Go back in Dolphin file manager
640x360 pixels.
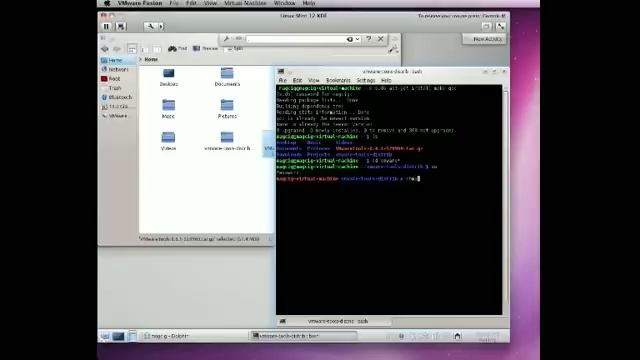tap(105, 49)
